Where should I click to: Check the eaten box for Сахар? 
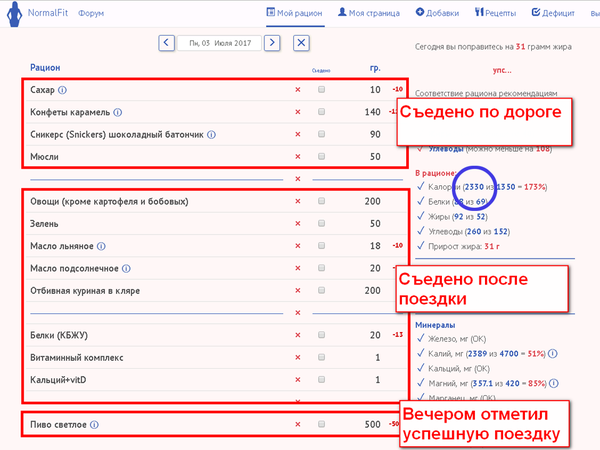pyautogui.click(x=321, y=90)
